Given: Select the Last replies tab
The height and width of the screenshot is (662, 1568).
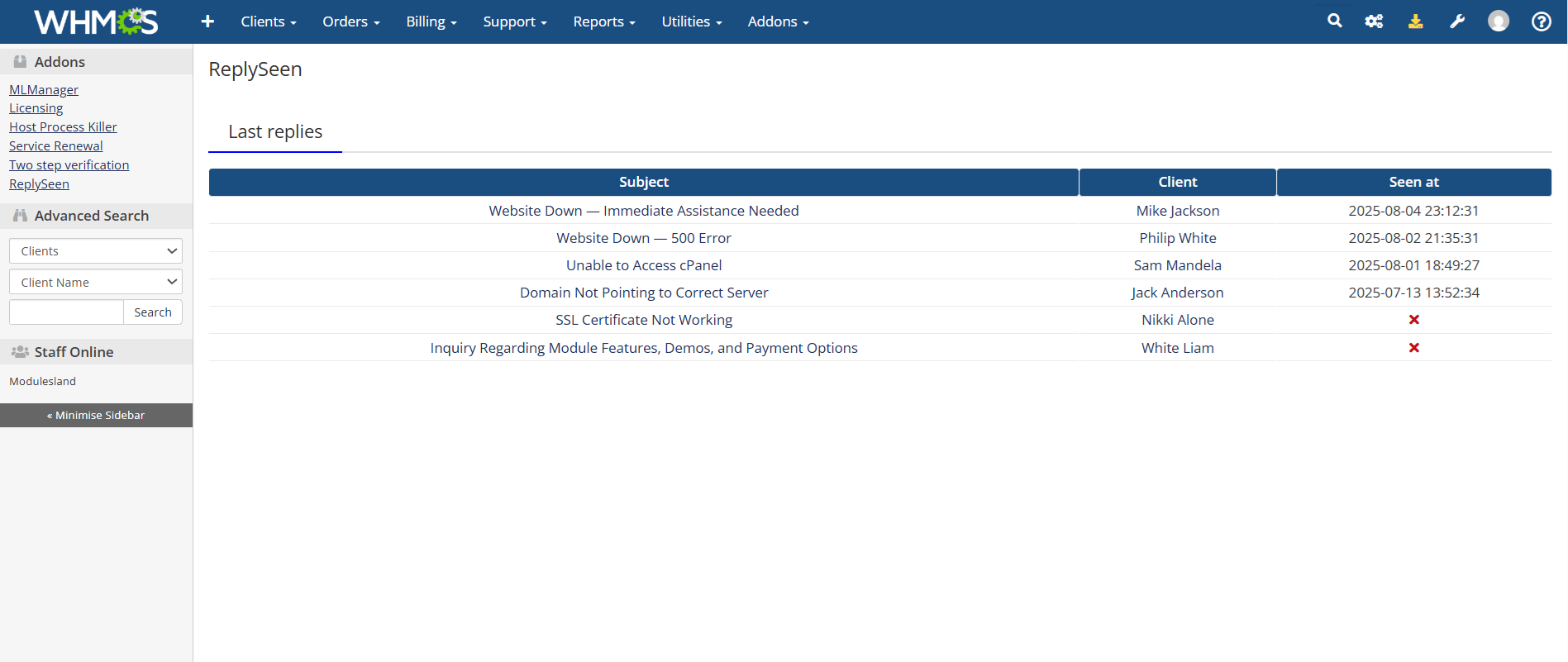Looking at the screenshot, I should click(x=275, y=132).
